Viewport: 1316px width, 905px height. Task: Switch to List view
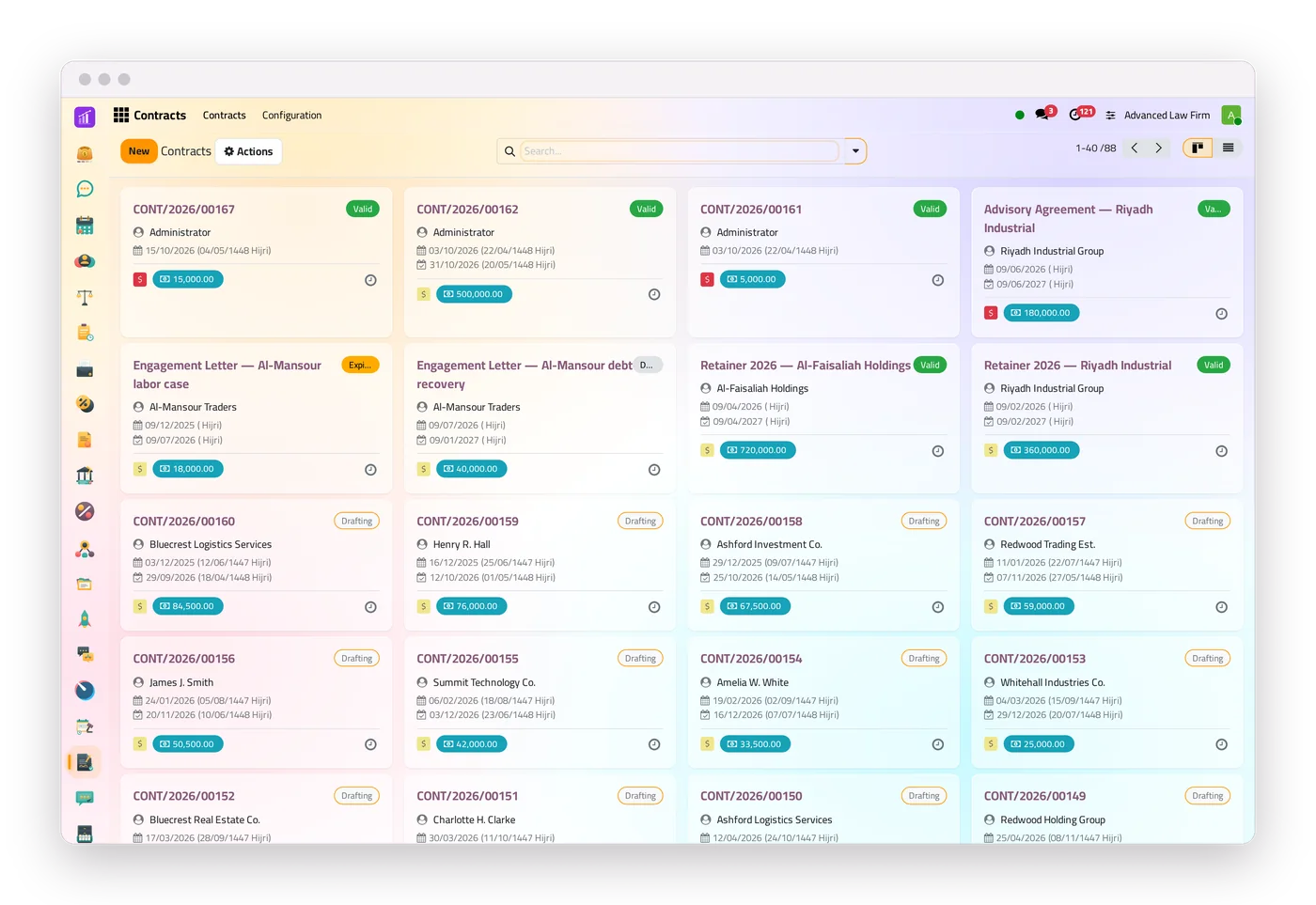(x=1228, y=148)
